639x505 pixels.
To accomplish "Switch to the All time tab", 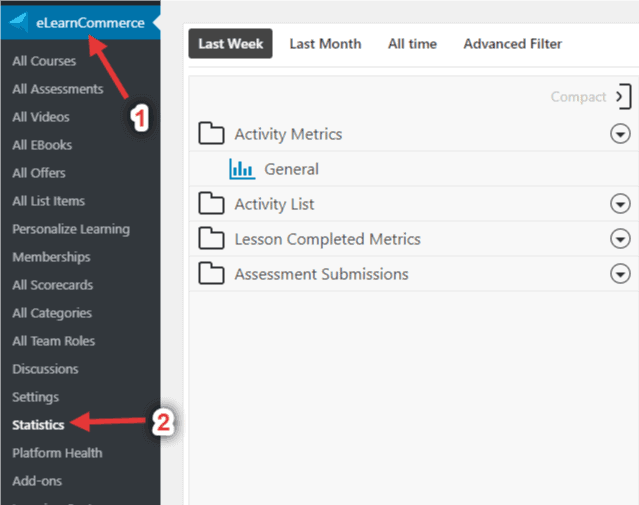I will click(x=412, y=44).
